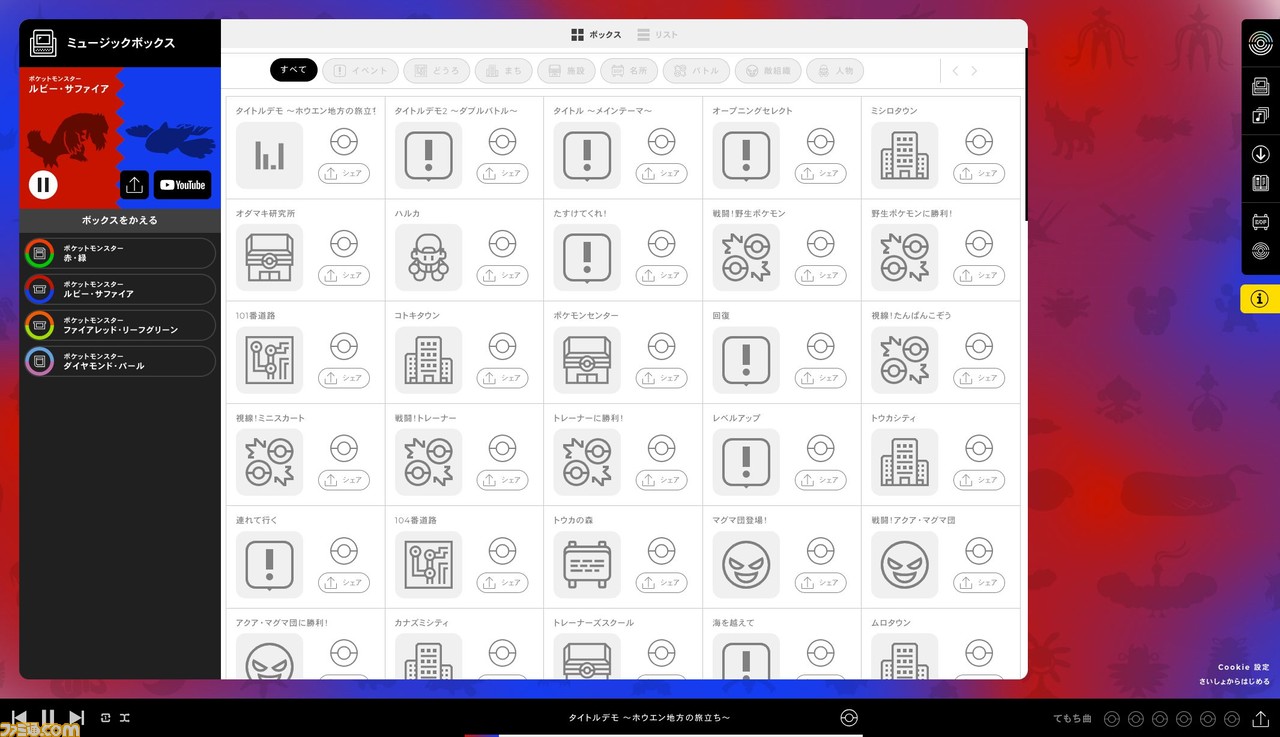Share the オダマキ研究所 track
The width and height of the screenshot is (1280, 737).
344,276
